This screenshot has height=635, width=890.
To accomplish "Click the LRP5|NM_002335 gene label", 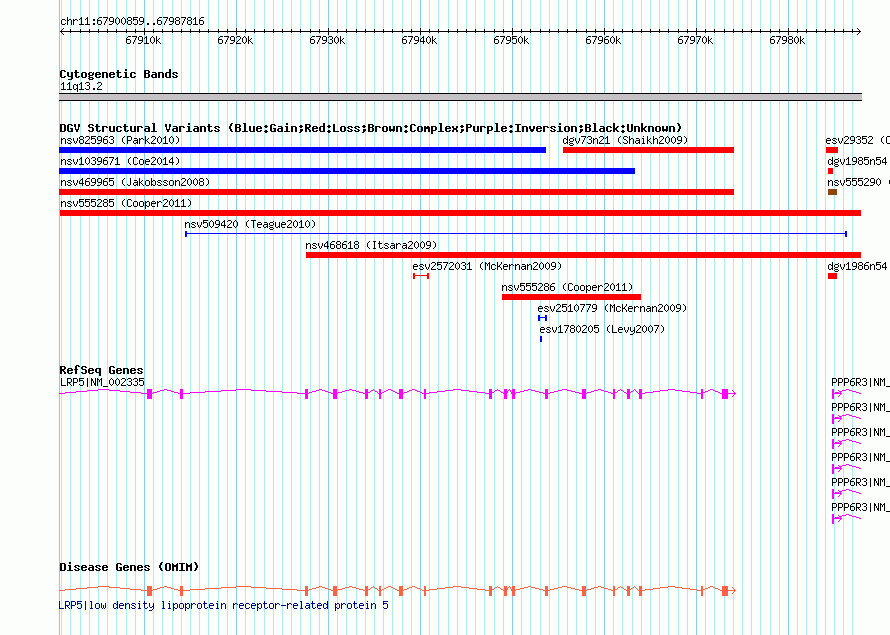I will (x=102, y=382).
